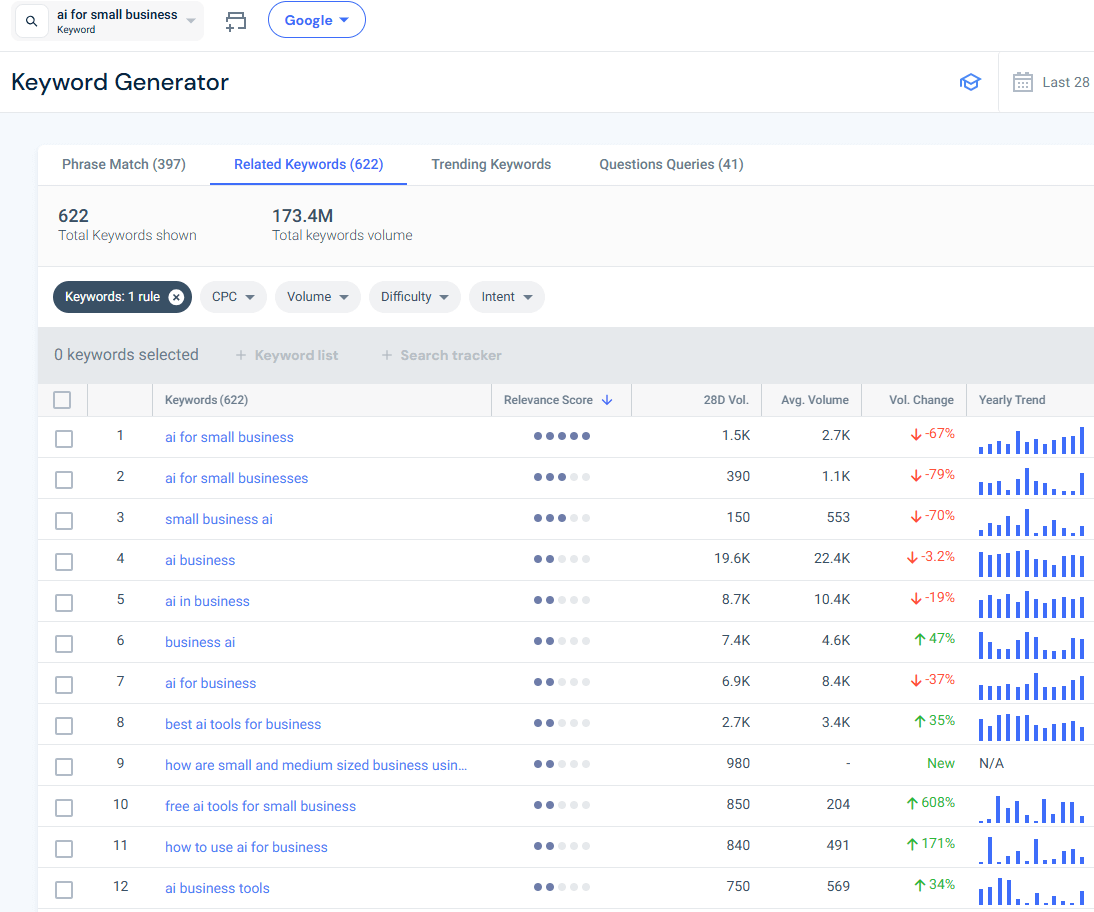Check the row for 'free ai tools for small business'
This screenshot has width=1094, height=912.
click(x=64, y=807)
